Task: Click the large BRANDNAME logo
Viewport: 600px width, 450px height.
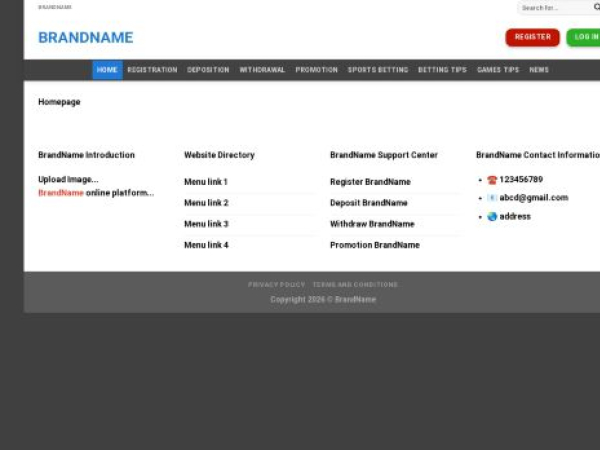Action: pyautogui.click(x=85, y=38)
